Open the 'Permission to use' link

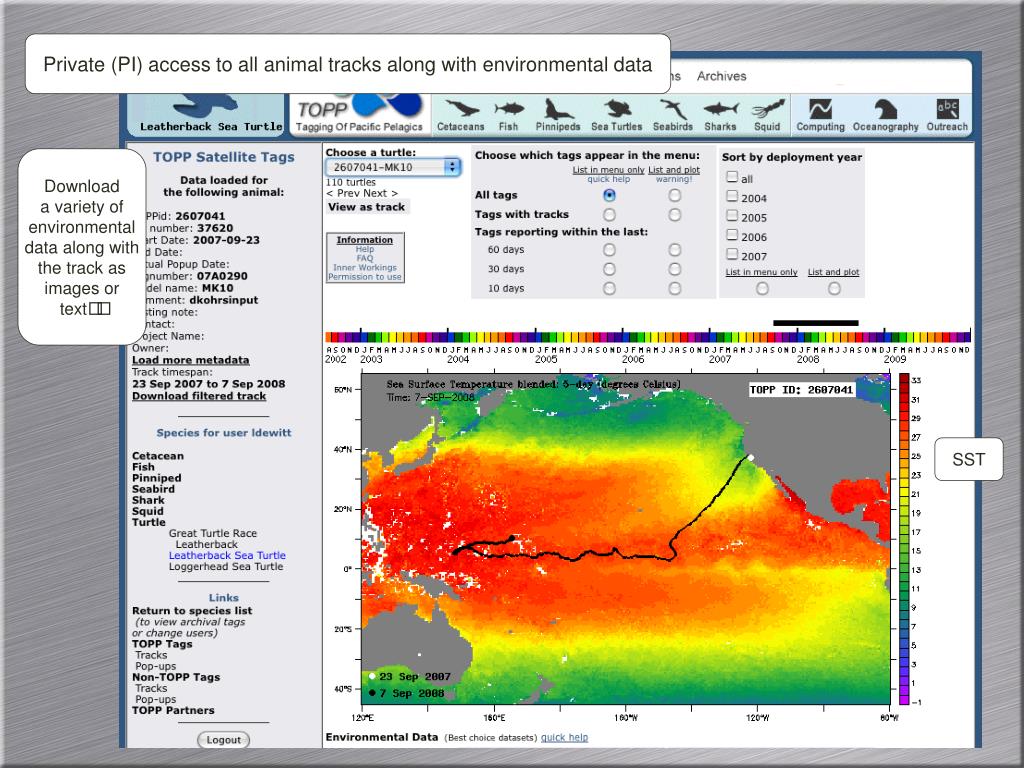point(364,277)
